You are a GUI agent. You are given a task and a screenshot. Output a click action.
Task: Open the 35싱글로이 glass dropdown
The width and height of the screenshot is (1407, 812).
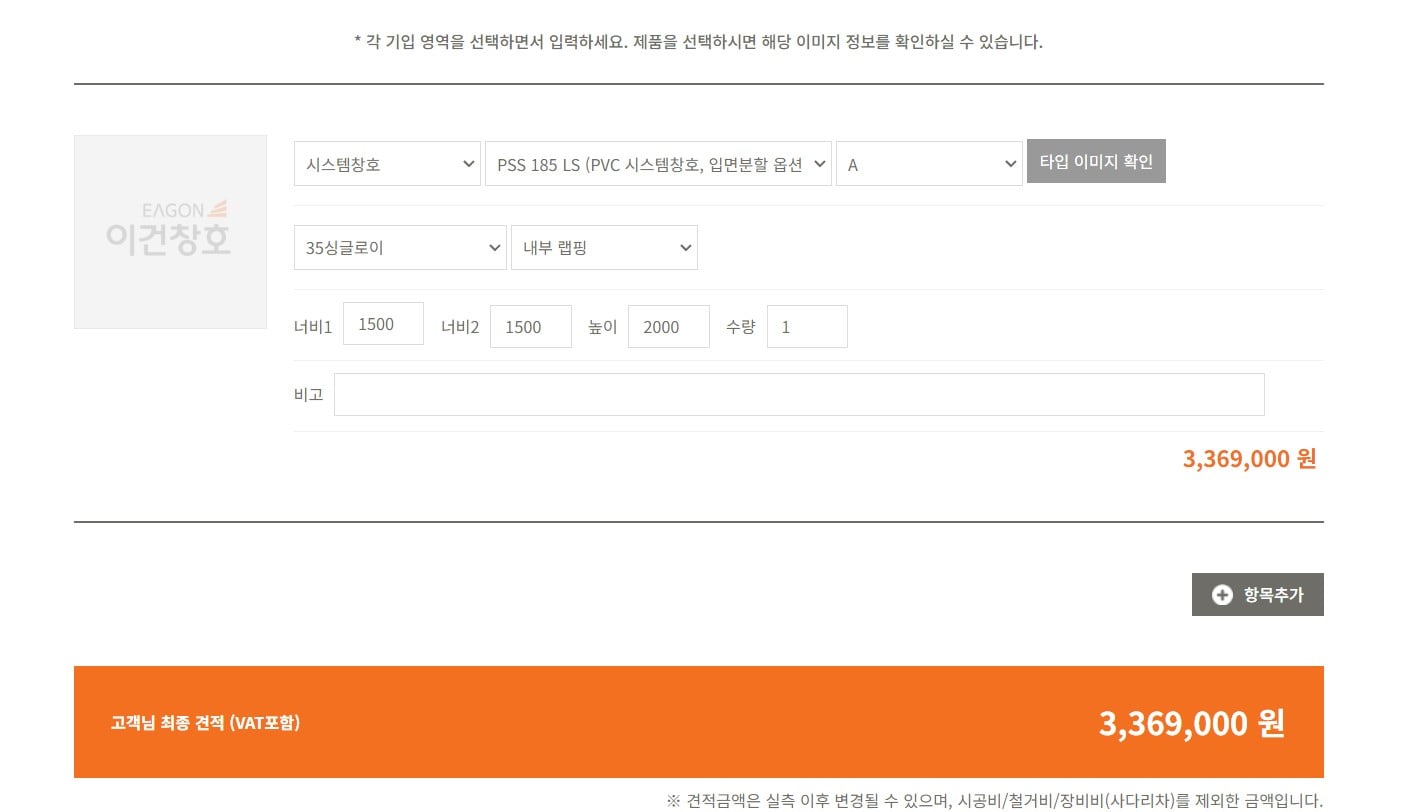coord(400,247)
